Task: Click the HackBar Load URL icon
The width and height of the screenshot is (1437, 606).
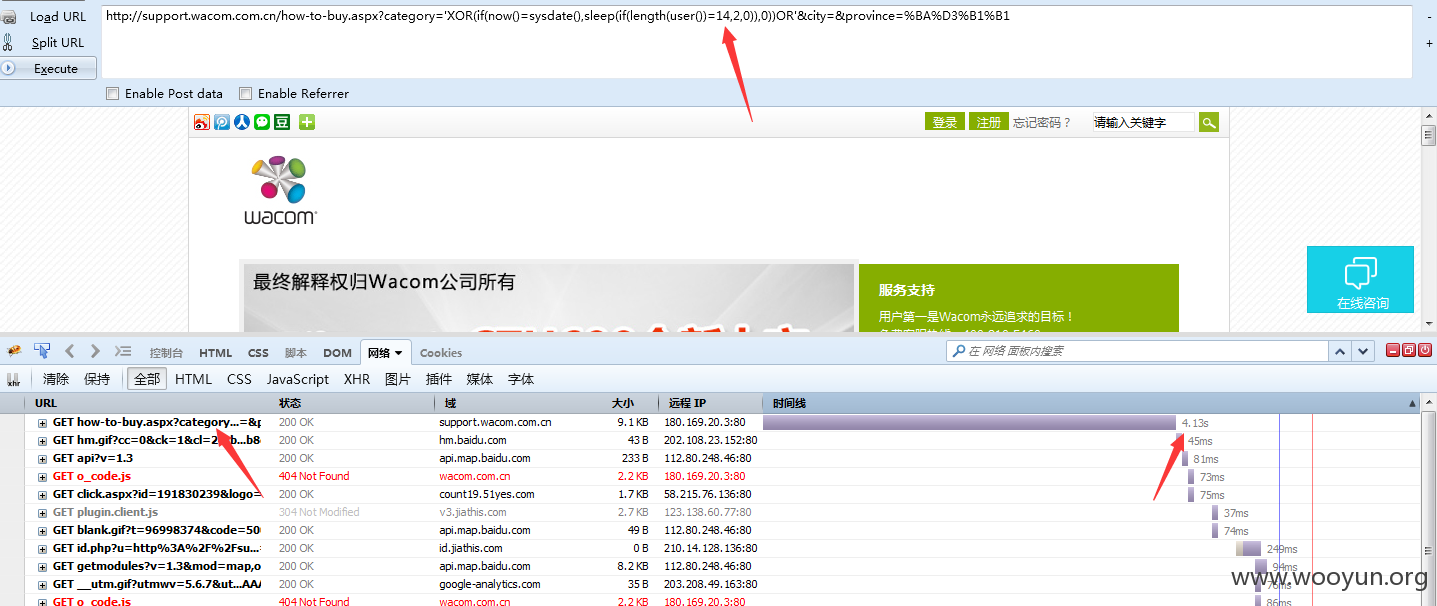Action: point(9,17)
